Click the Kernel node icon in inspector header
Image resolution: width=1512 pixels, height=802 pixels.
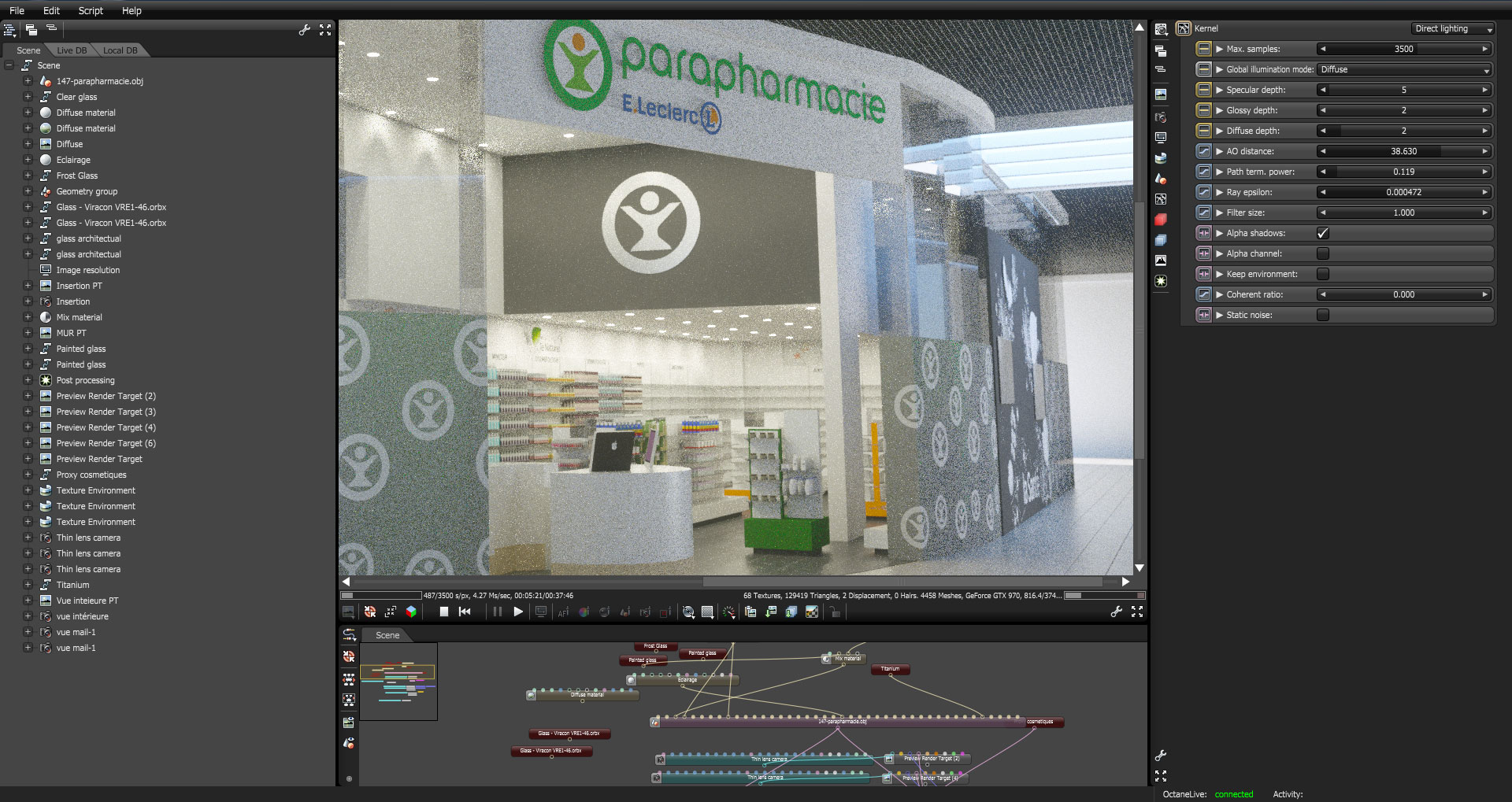[x=1183, y=28]
